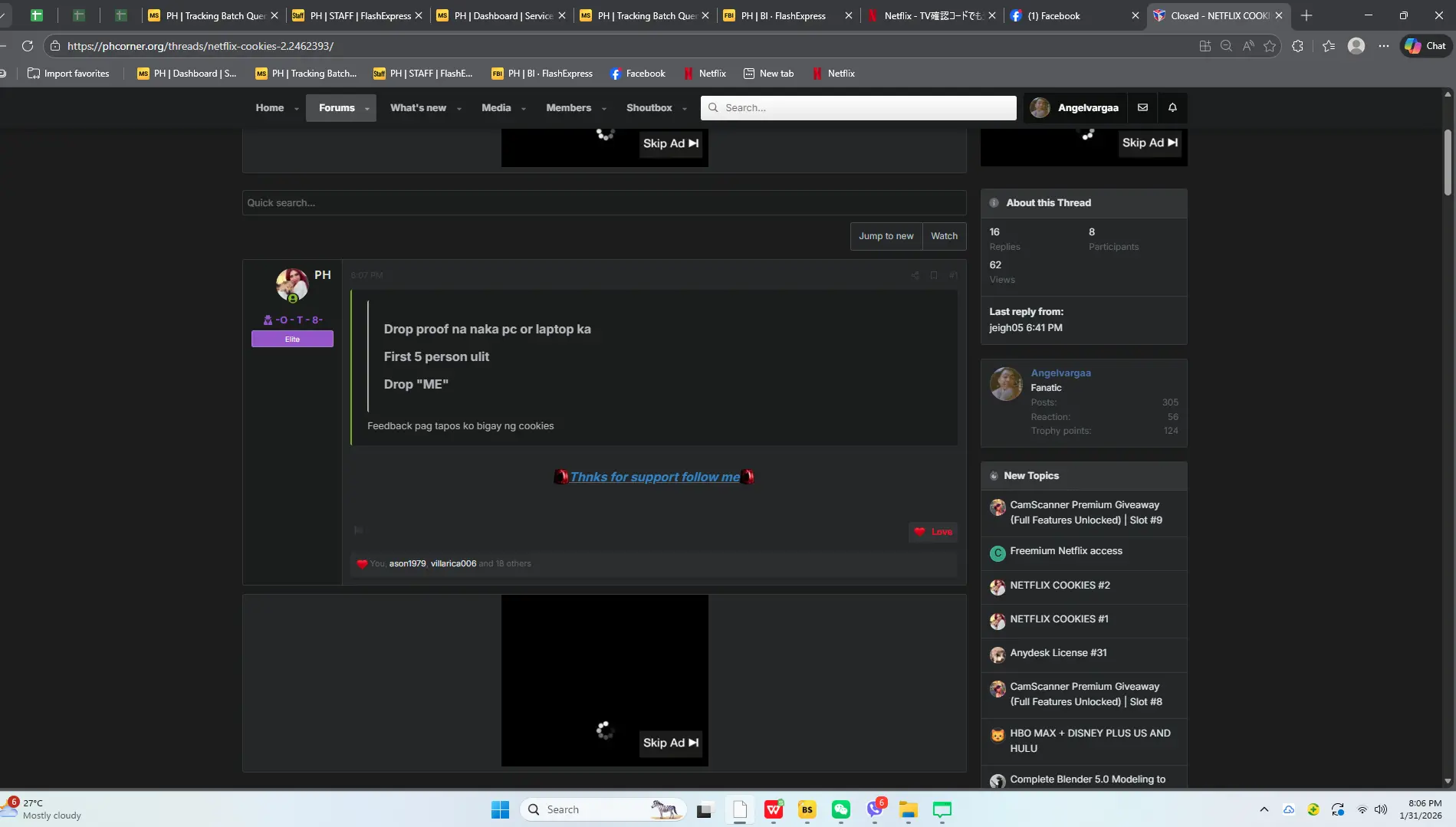Click the Love reaction button
The image size is (1456, 827).
933,531
